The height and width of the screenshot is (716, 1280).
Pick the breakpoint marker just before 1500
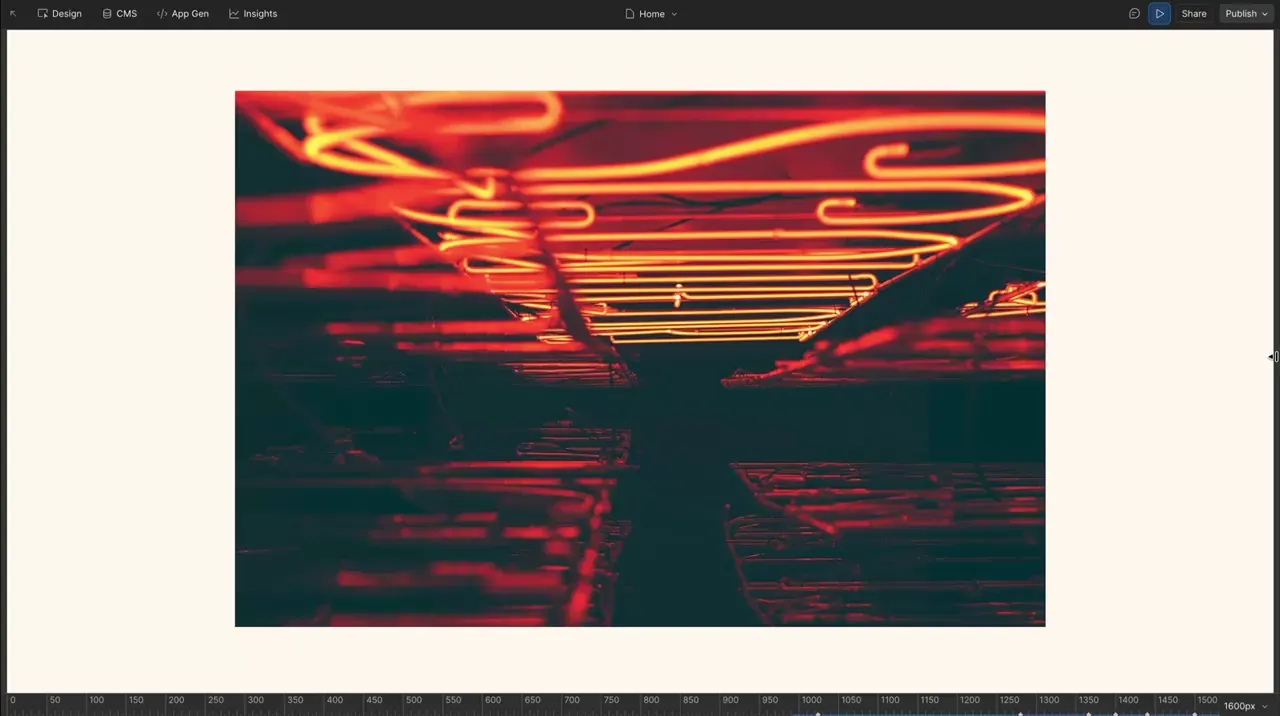1194,714
